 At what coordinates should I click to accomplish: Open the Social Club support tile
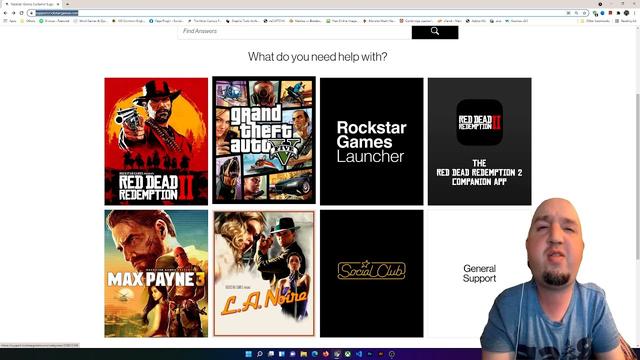[x=371, y=273]
